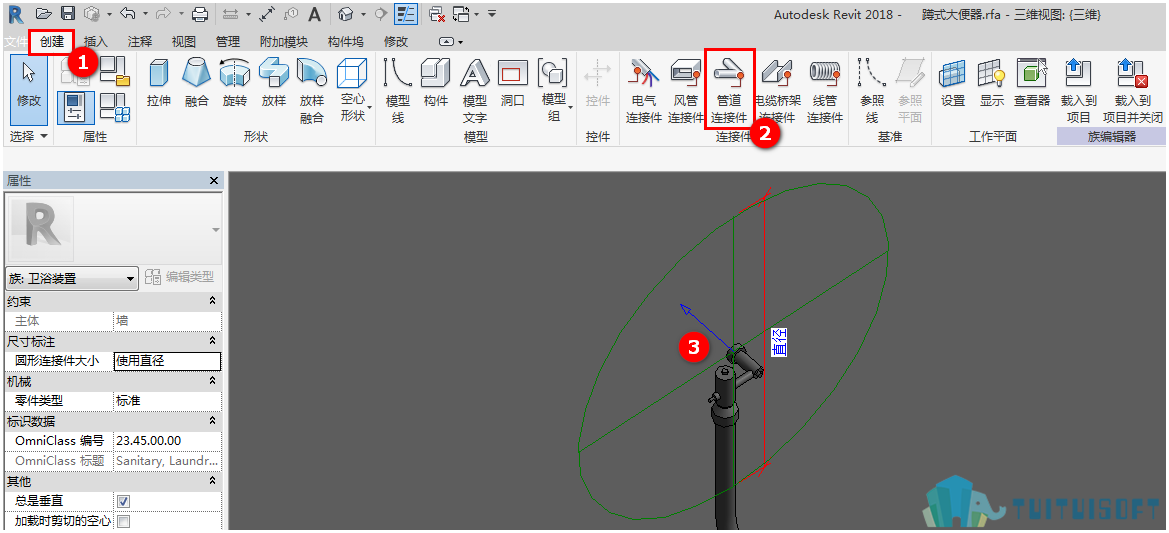Expand the 选择 (Select) panel dropdown
1169x533 pixels.
coord(28,136)
